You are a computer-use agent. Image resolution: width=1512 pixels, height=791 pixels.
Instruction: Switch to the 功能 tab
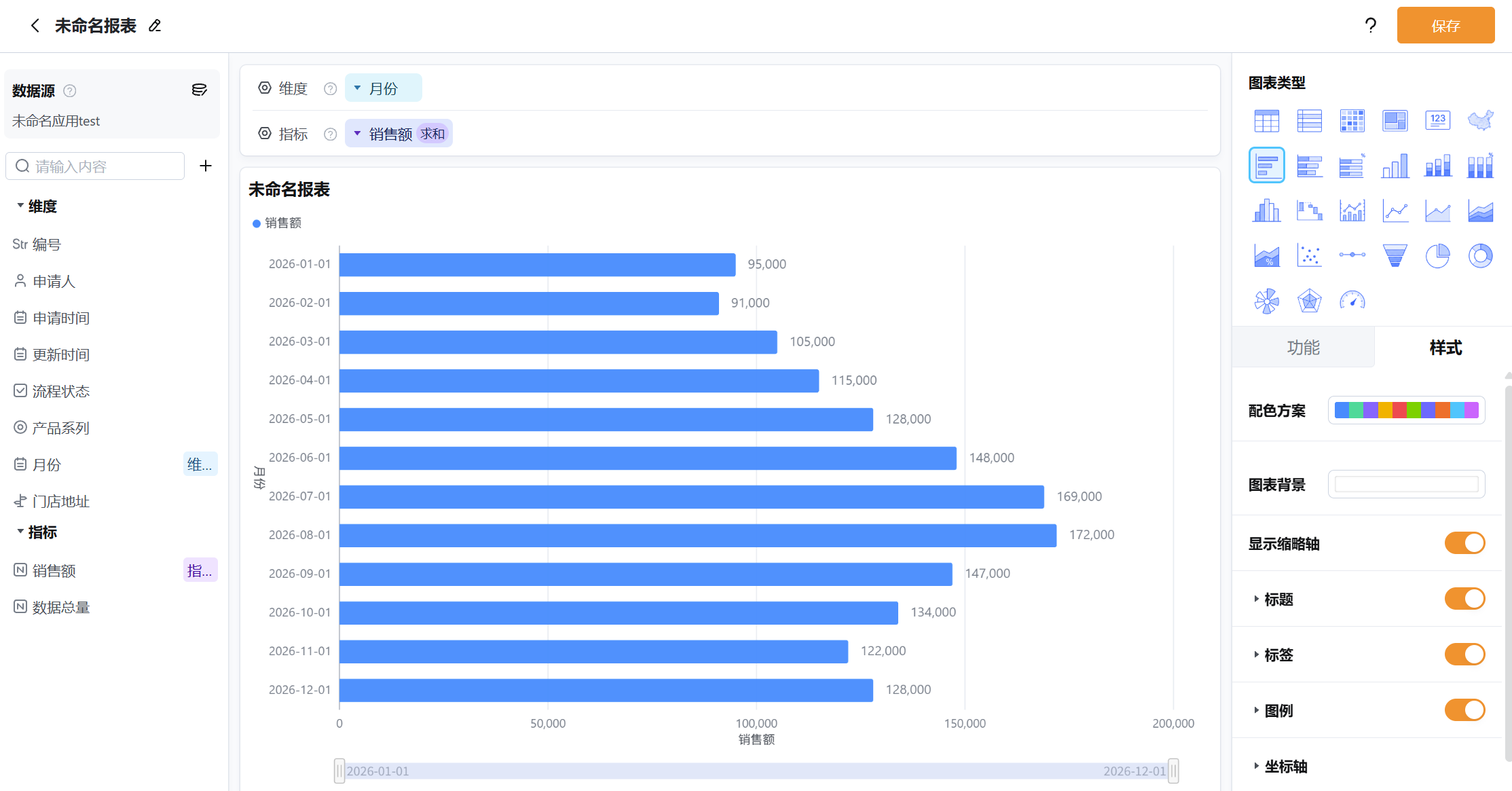(1303, 348)
